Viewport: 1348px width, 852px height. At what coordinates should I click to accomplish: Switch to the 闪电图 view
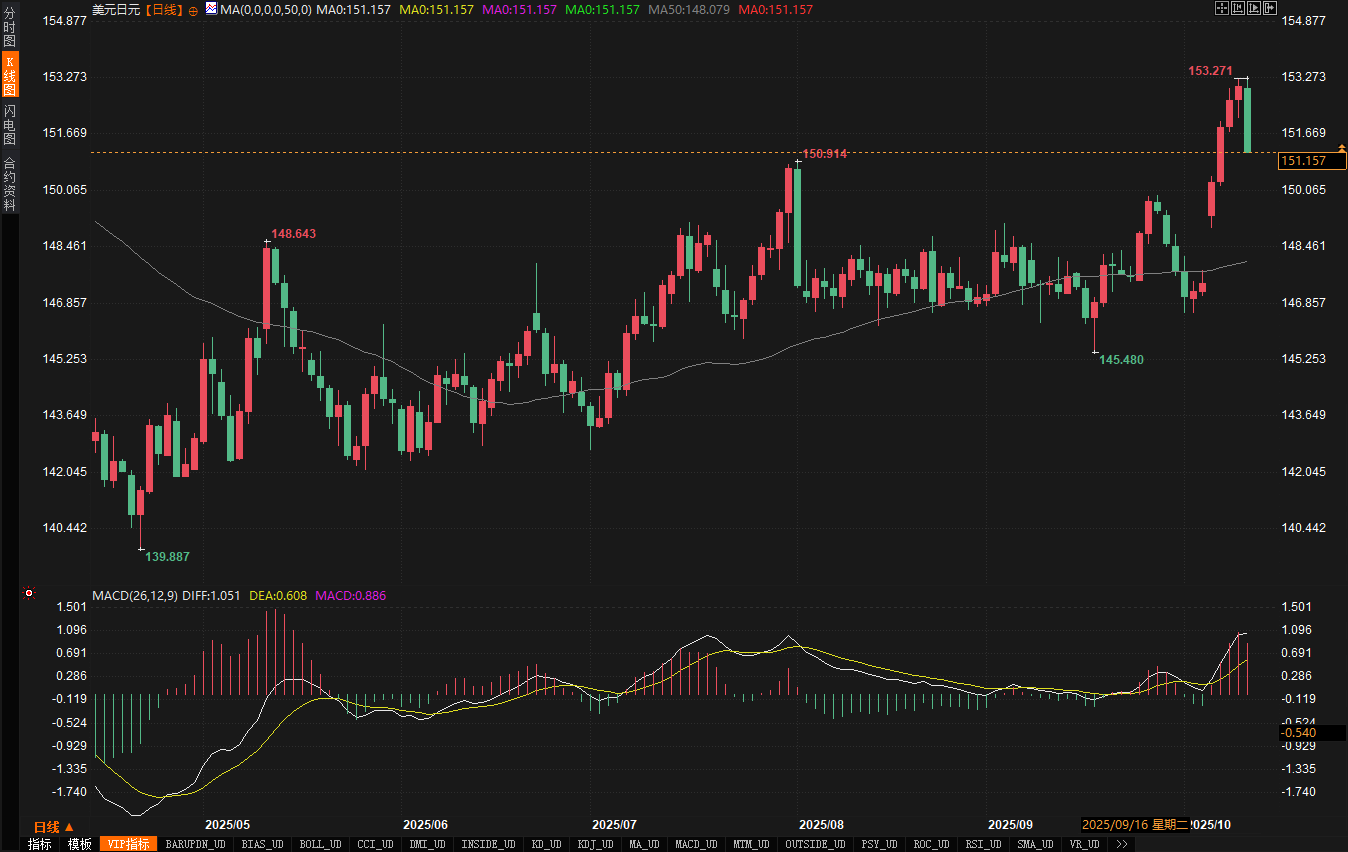coord(9,125)
